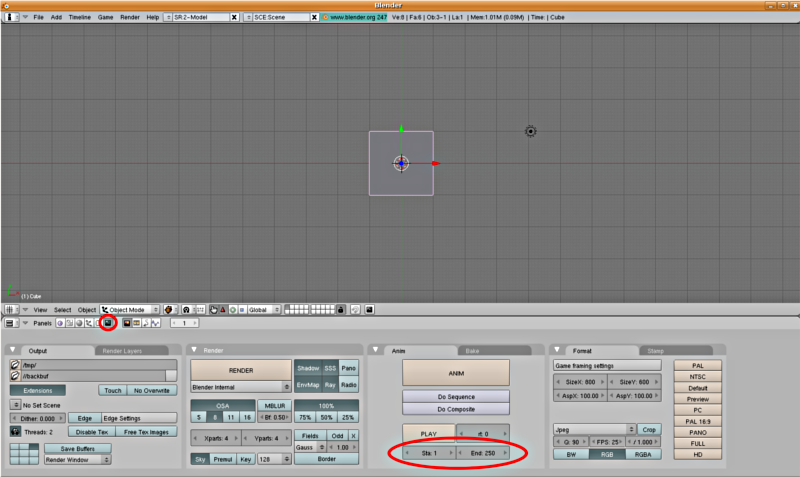Viewport: 800px width, 477px height.
Task: Click the Dither: 0.000 slider field
Action: pyautogui.click(x=38, y=418)
